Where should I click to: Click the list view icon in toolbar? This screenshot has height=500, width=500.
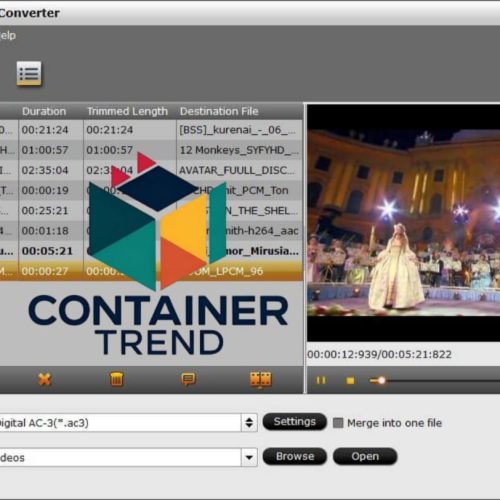[x=29, y=73]
